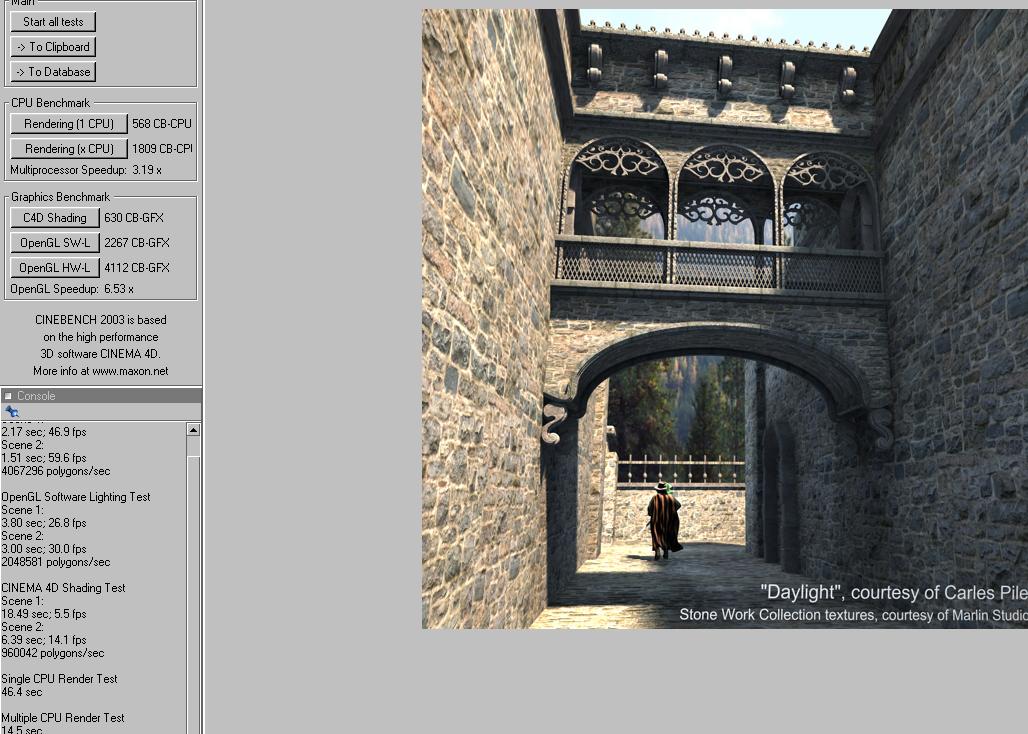Click the Console panel grip icon
The height and width of the screenshot is (734, 1028).
pos(8,396)
